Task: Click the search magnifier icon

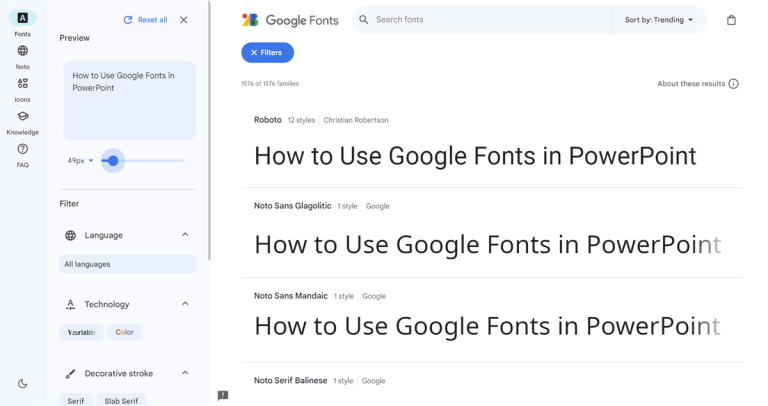Action: (363, 20)
